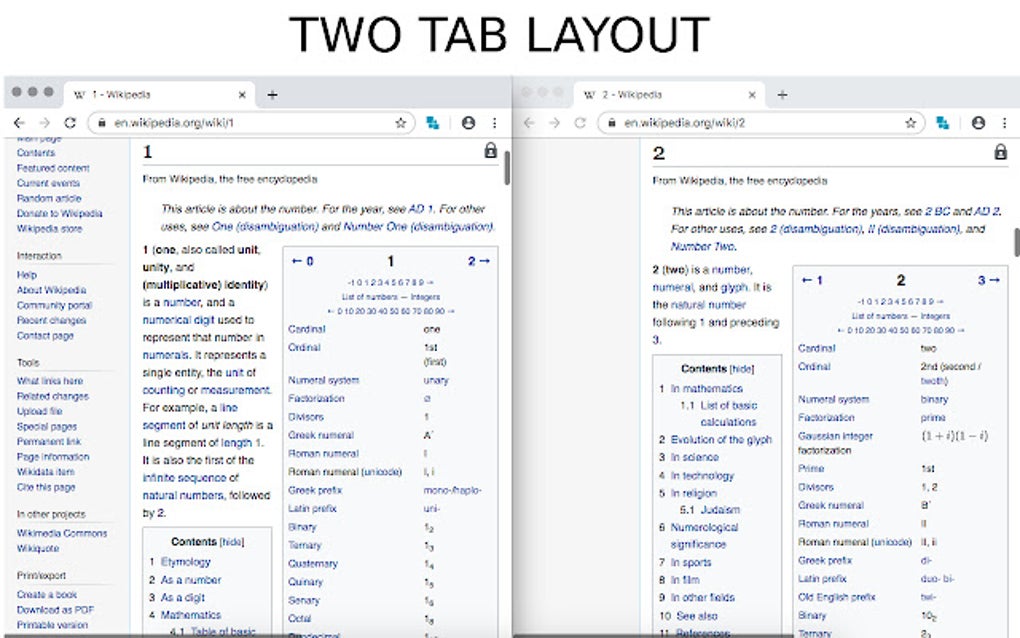The width and height of the screenshot is (1020, 638).
Task: Open 'Recent changes' in the sidebar
Action: [x=51, y=321]
